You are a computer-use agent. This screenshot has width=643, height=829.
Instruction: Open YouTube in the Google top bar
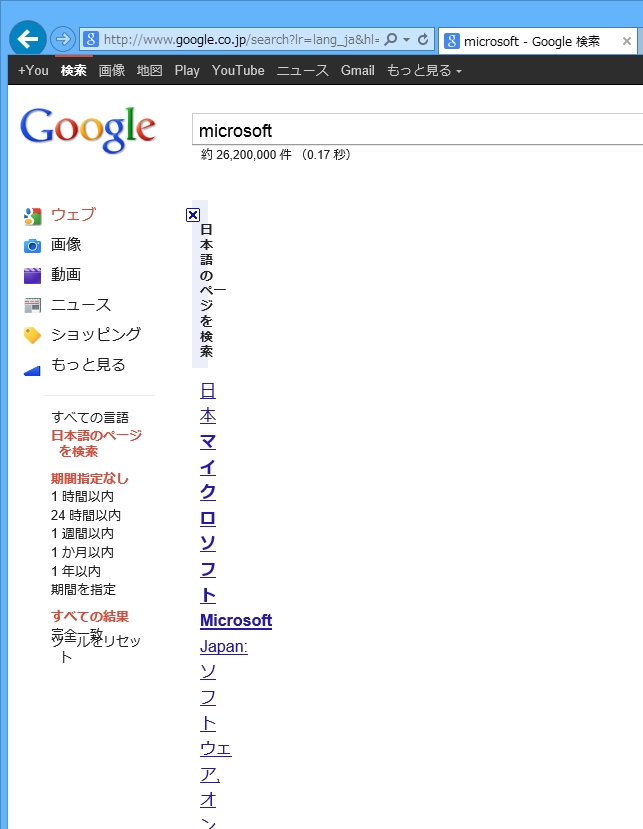click(x=238, y=70)
